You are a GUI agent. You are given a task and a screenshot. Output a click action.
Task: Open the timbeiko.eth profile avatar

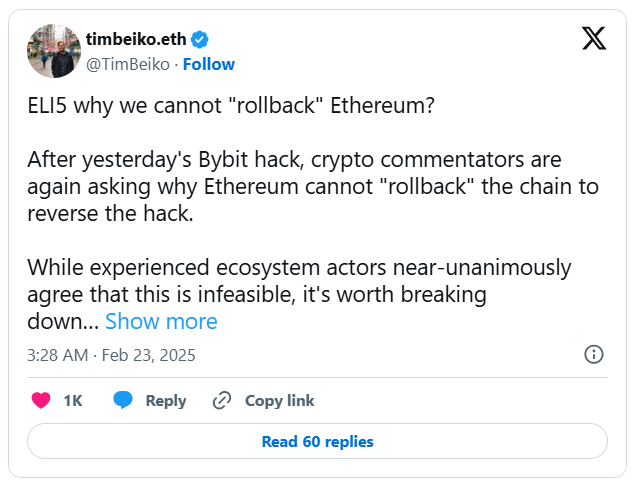click(x=53, y=51)
